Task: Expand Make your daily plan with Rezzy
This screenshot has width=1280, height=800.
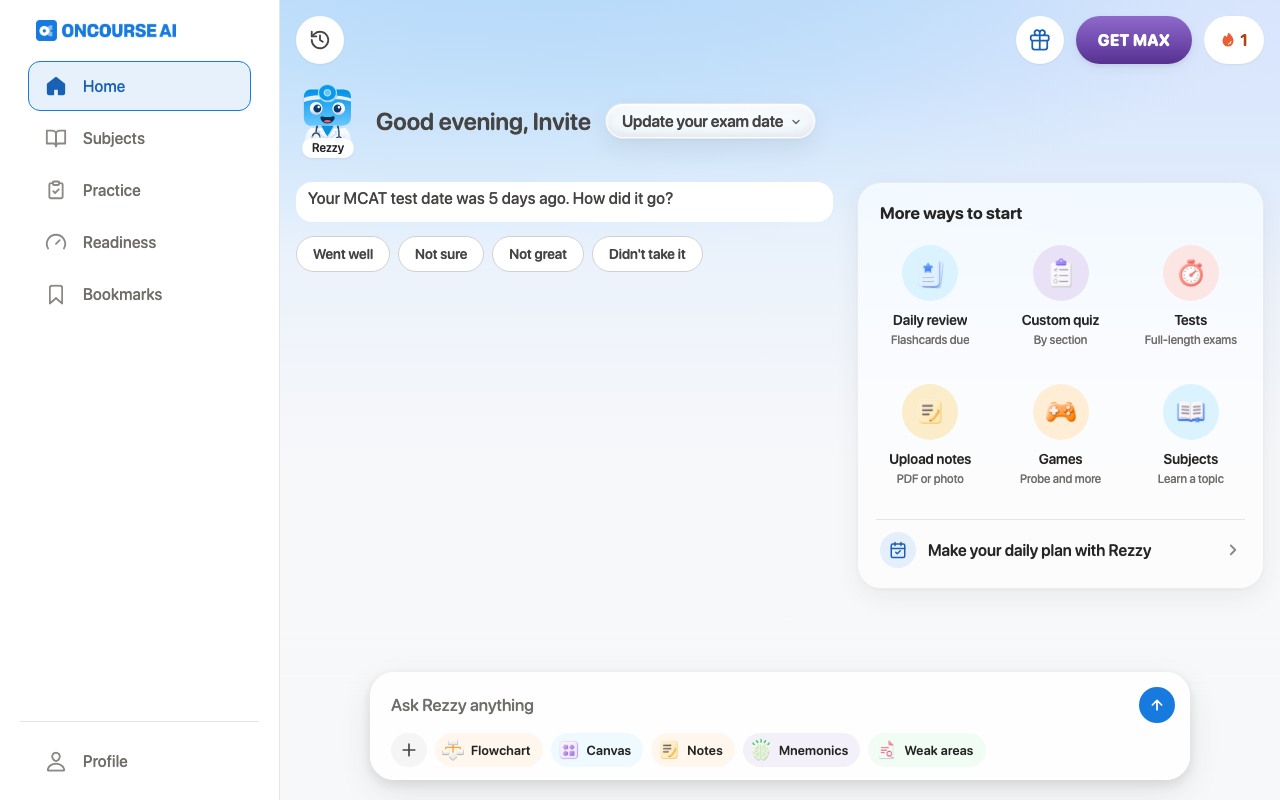Action: [x=1060, y=550]
